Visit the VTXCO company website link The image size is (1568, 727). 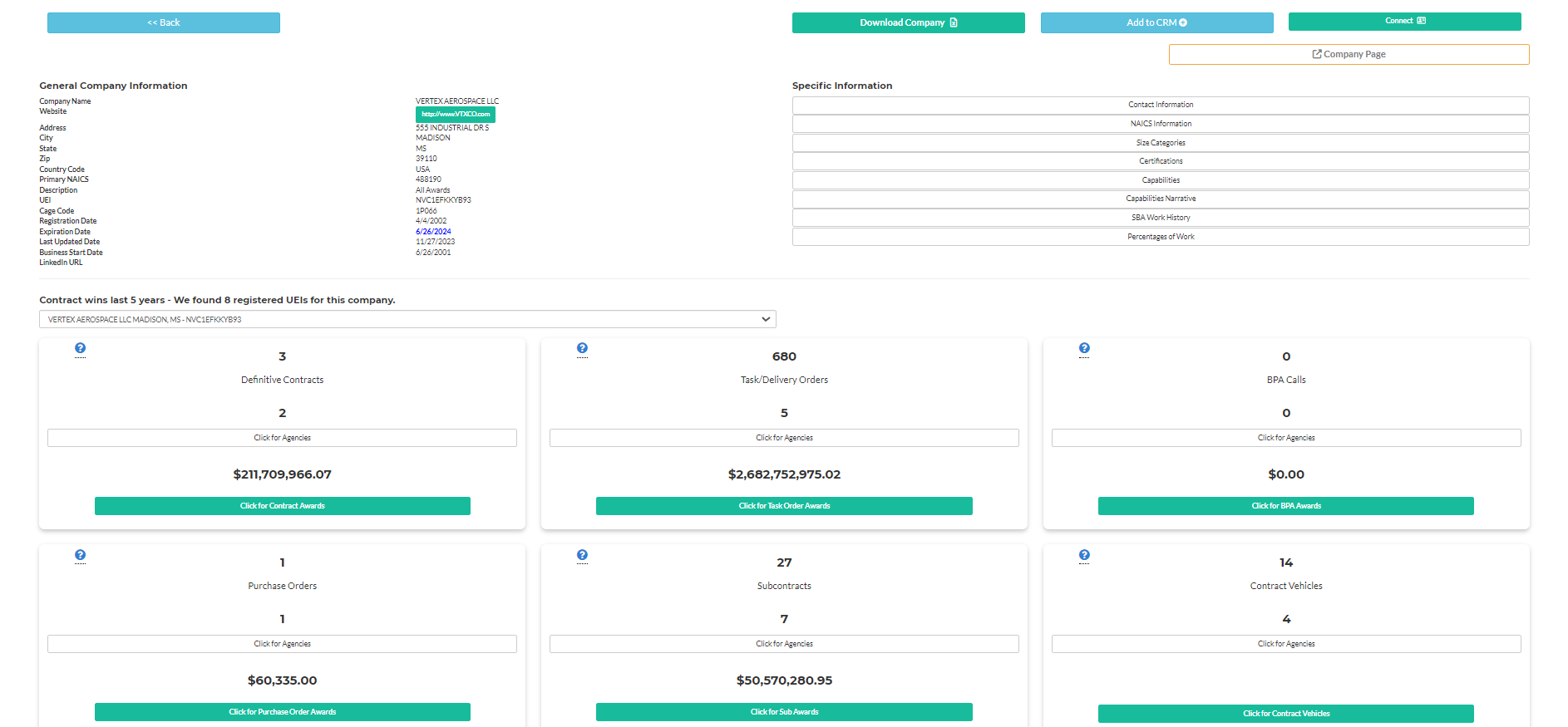click(455, 114)
